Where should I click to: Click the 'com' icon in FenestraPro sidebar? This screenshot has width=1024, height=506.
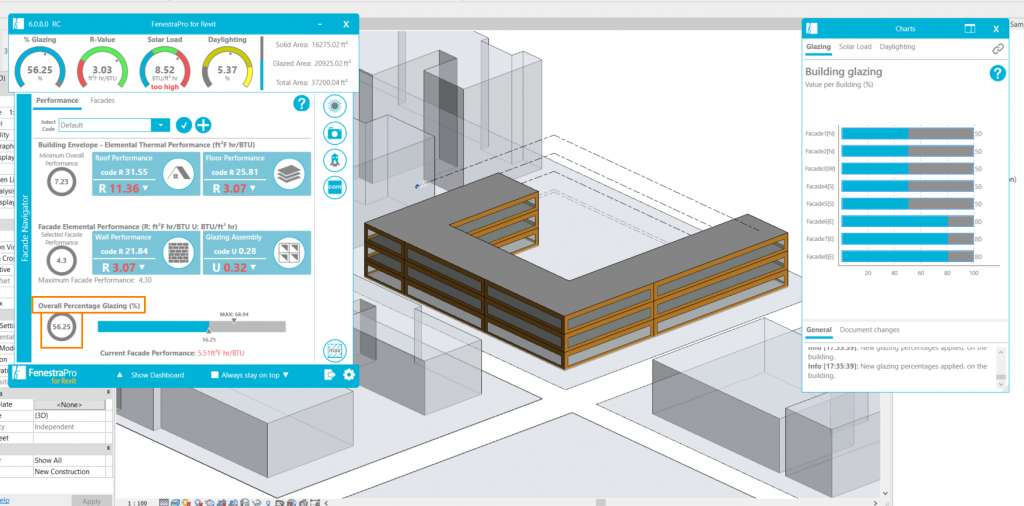(x=335, y=187)
